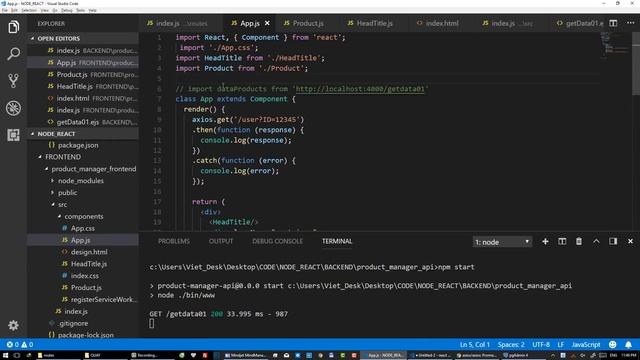Show errors and warnings count in status bar
Image resolution: width=640 pixels, height=360 pixels.
[x=20, y=345]
